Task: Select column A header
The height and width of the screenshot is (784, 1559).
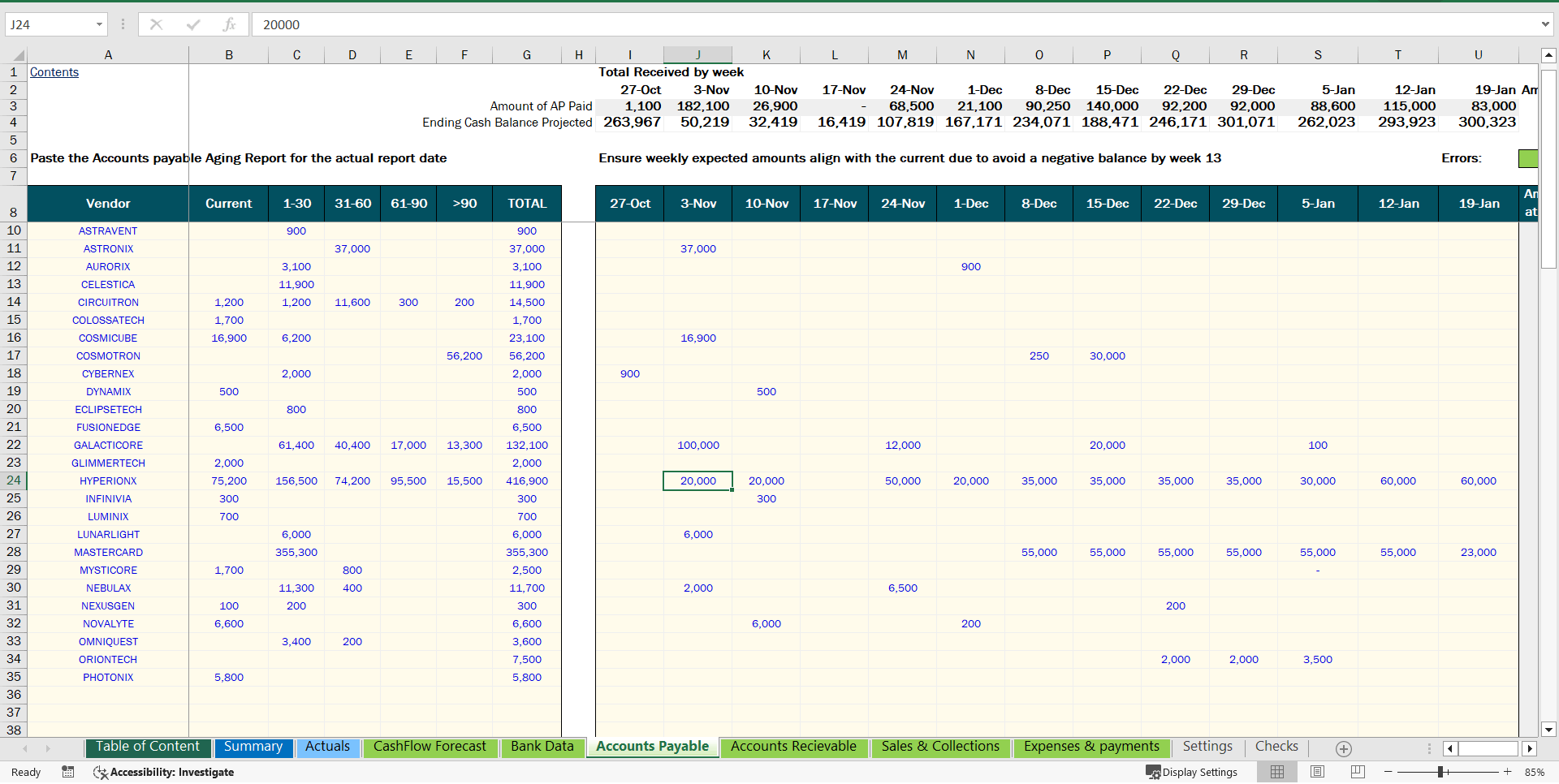Action: pyautogui.click(x=108, y=55)
